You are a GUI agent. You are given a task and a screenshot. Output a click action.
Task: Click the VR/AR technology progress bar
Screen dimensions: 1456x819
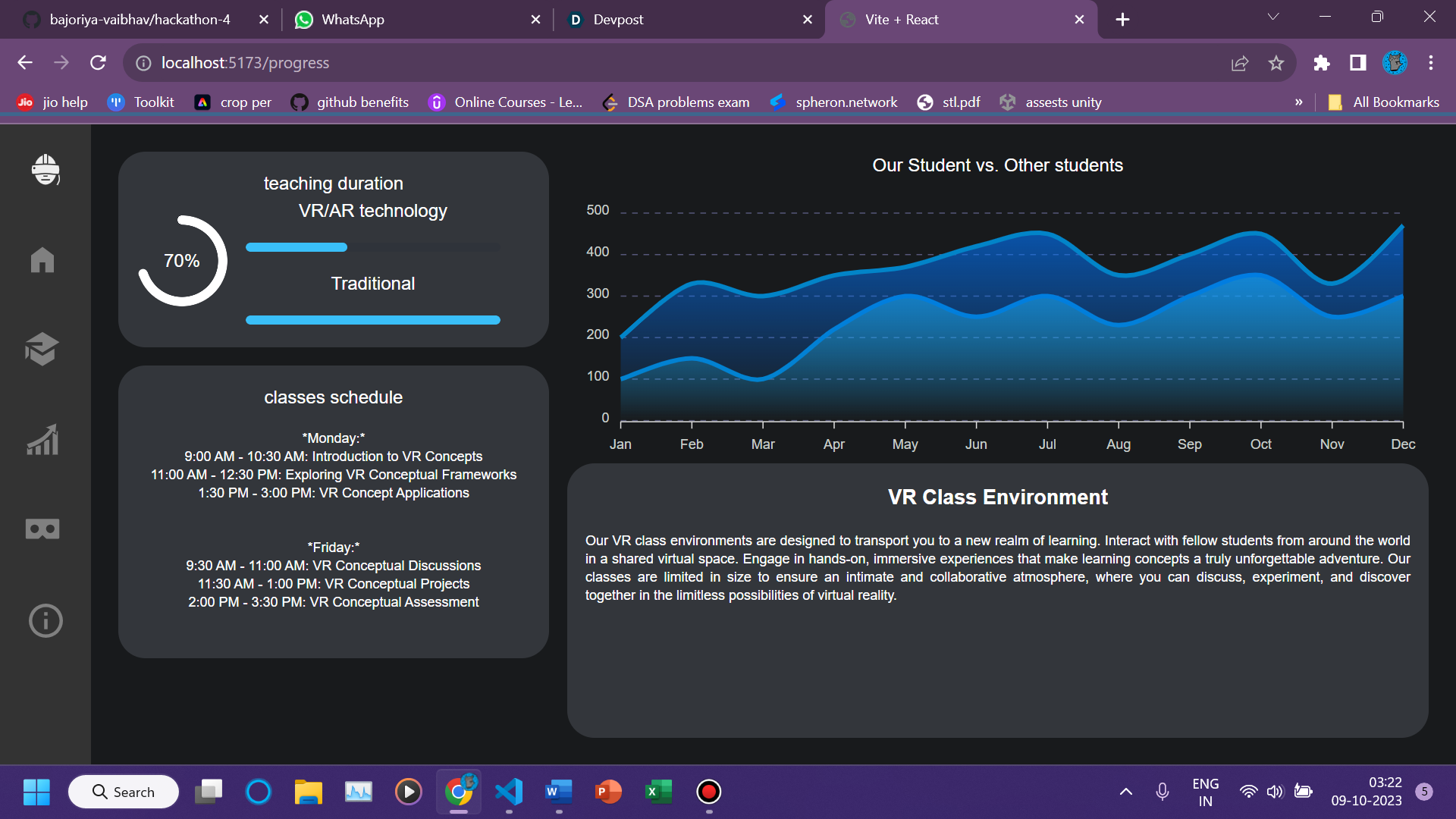pyautogui.click(x=372, y=247)
